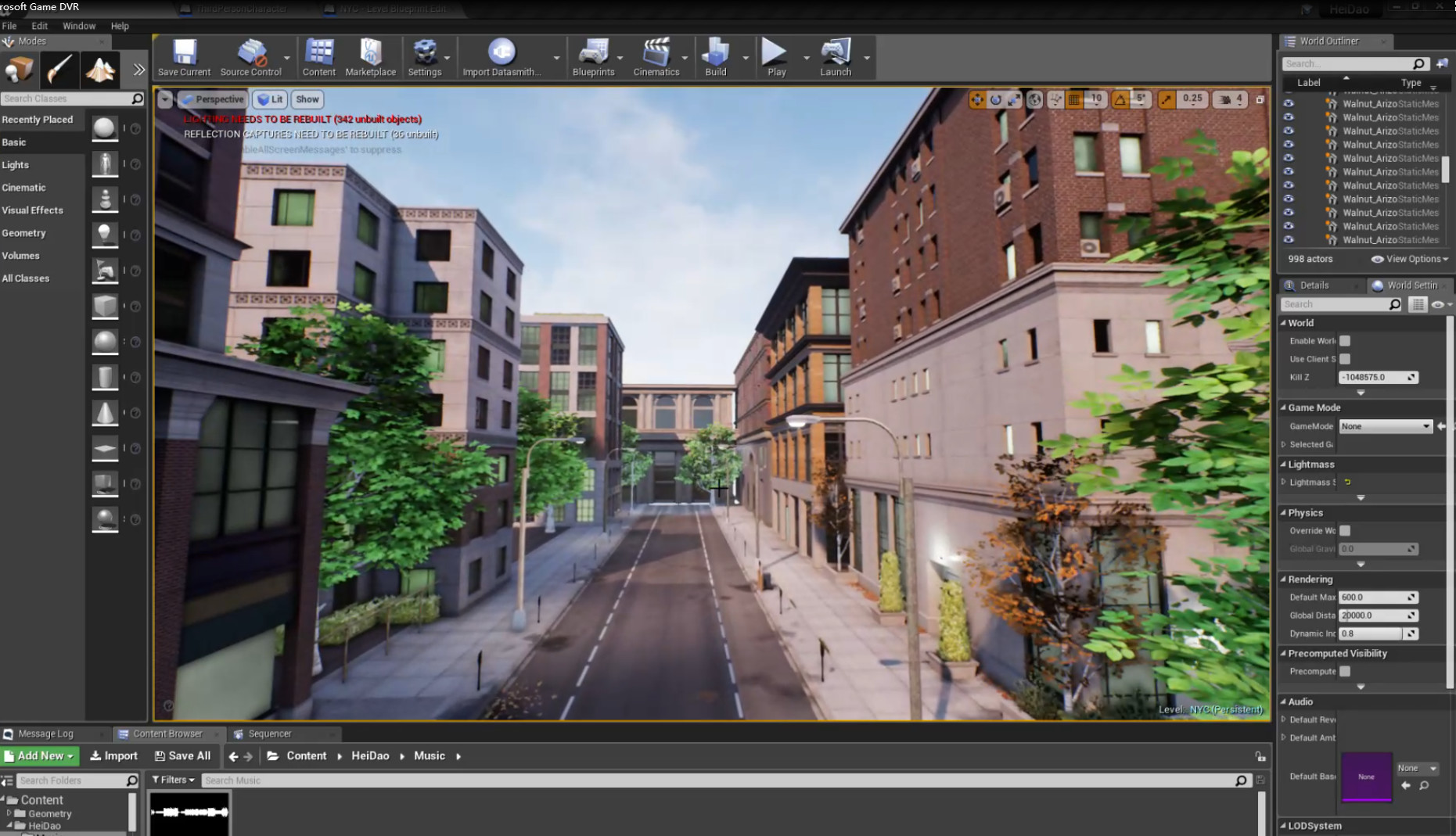
Task: Toggle world/local coordinate globe icon
Action: 1034,99
